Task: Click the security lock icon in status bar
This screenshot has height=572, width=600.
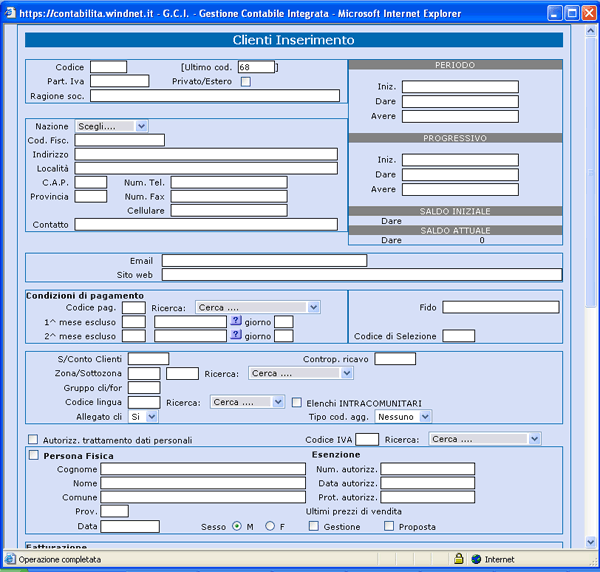Action: (458, 559)
